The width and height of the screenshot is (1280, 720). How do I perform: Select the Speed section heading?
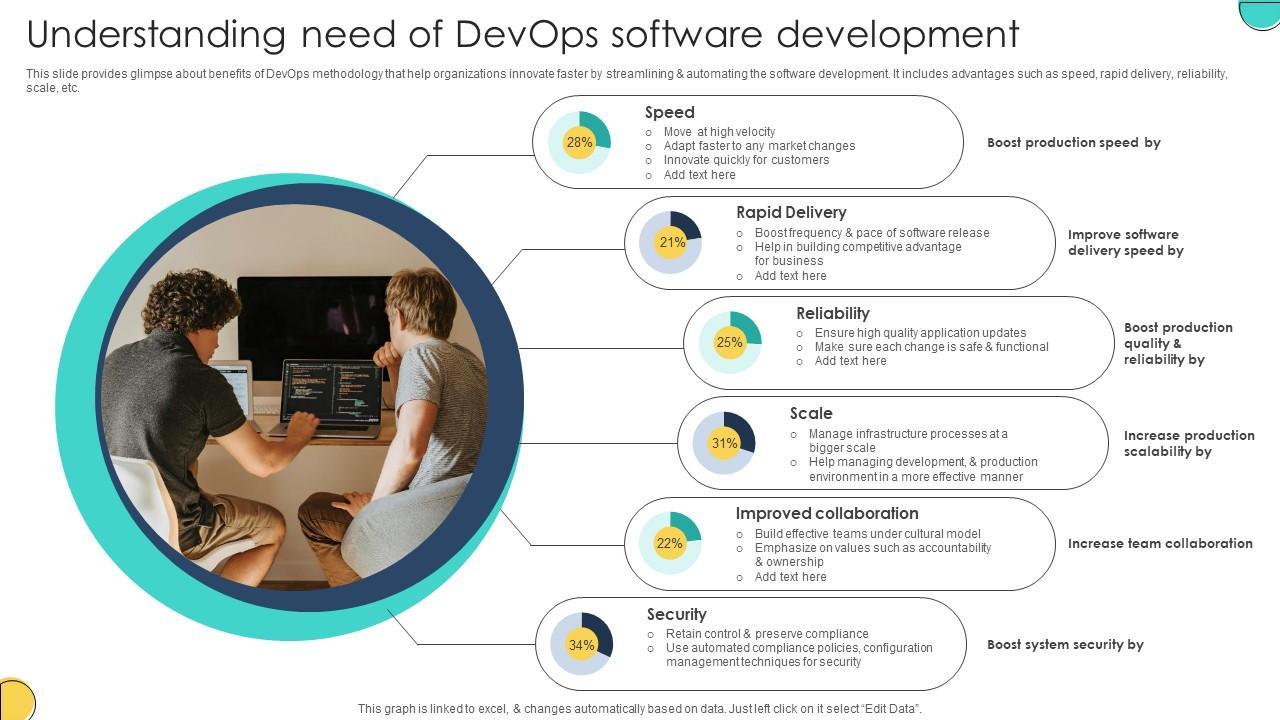tap(669, 112)
